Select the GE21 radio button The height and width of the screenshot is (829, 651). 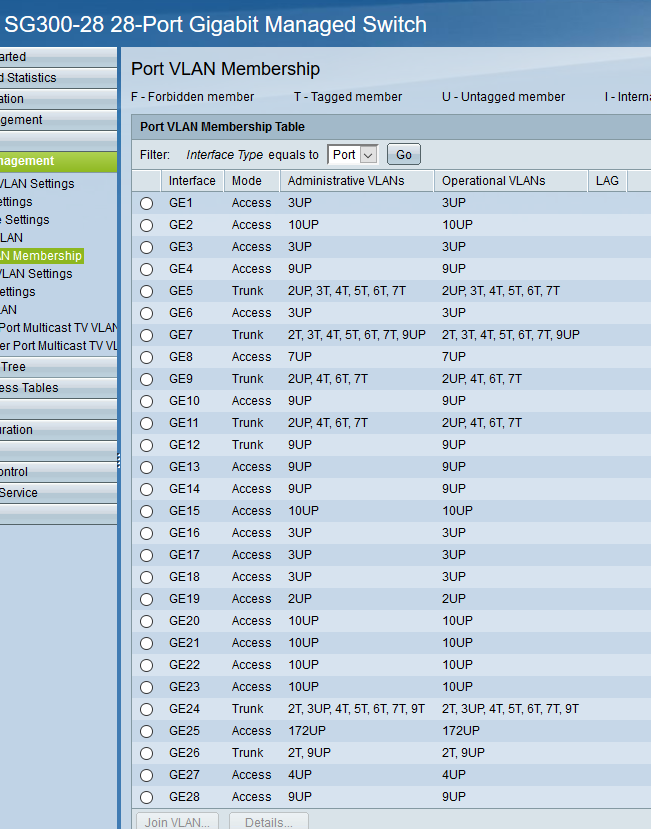(x=146, y=643)
